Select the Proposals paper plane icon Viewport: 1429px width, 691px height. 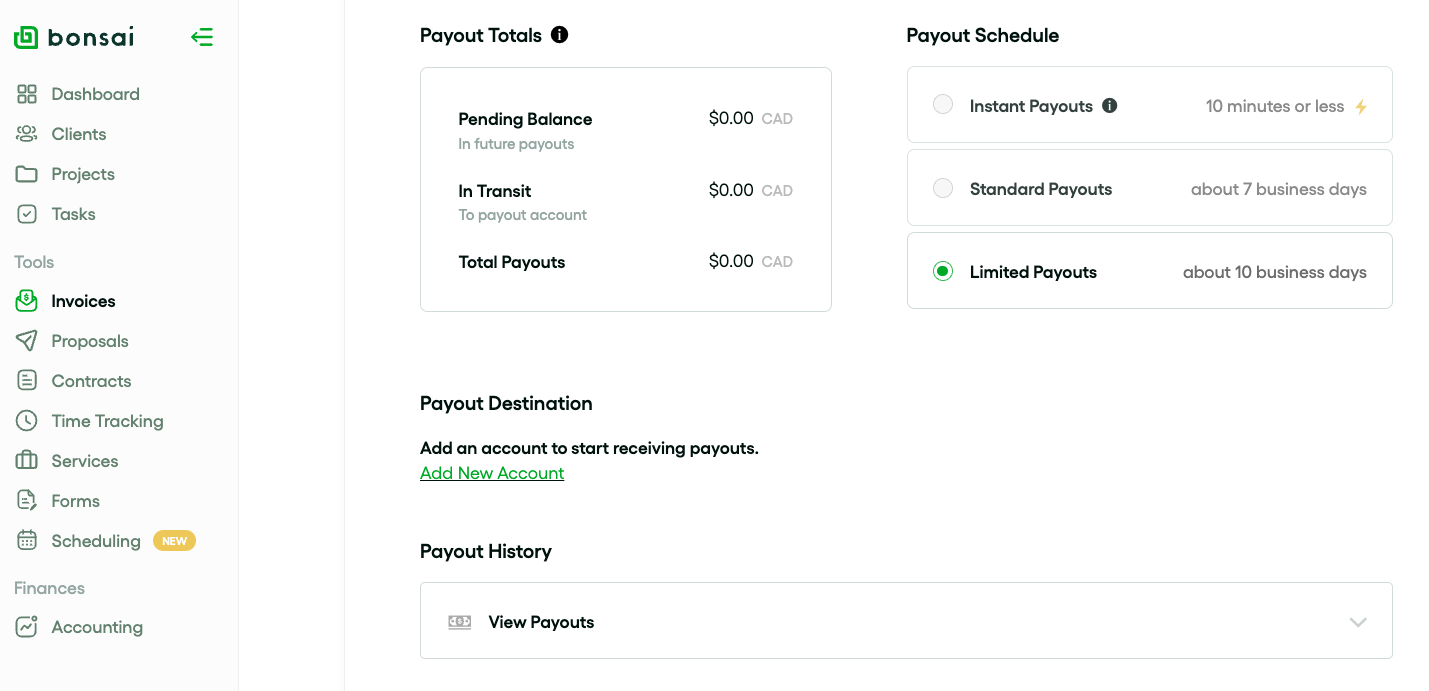27,340
